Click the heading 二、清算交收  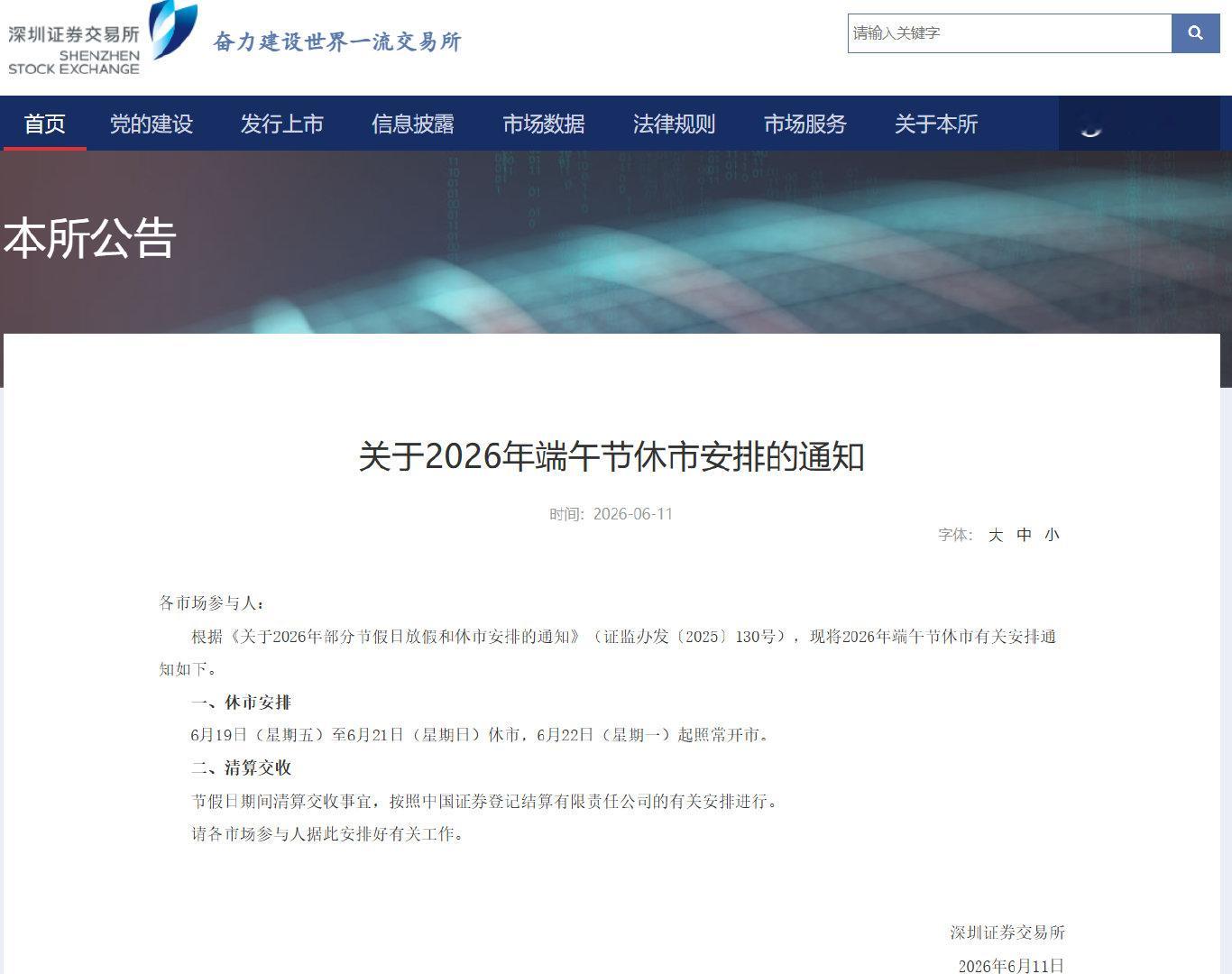click(x=241, y=768)
